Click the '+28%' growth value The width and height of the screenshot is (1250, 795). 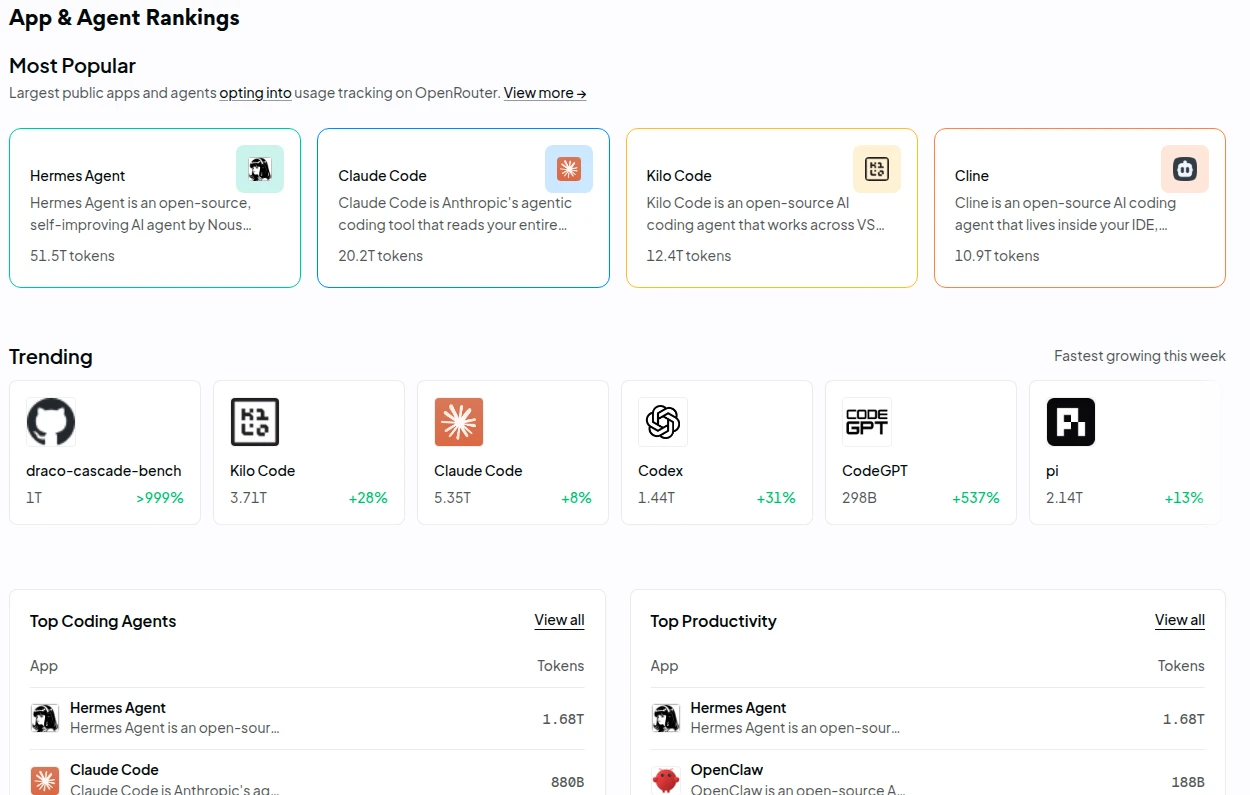click(368, 498)
